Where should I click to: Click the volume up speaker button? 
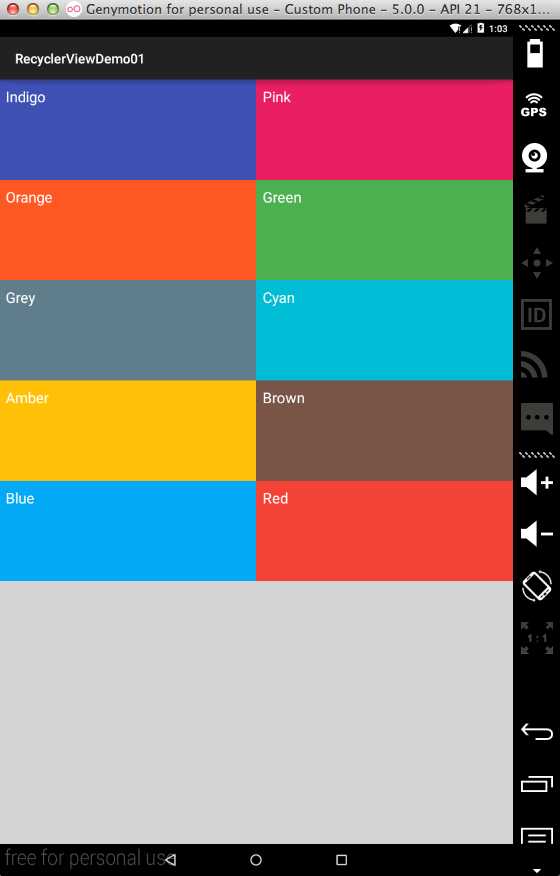pos(537,482)
